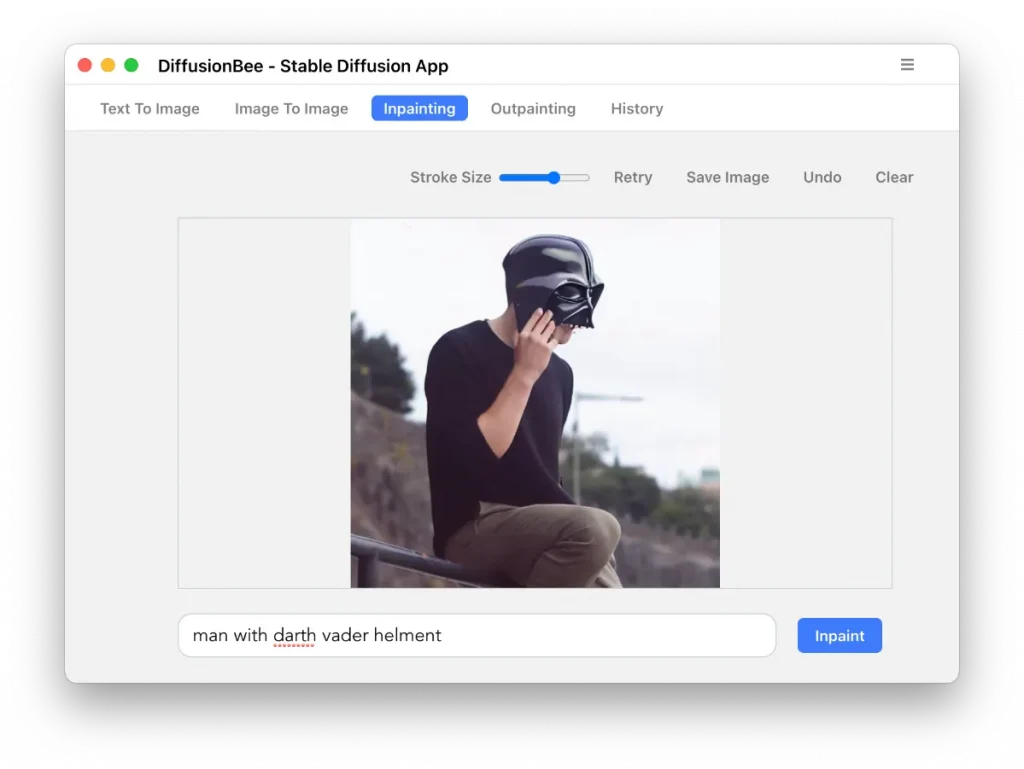The image size is (1024, 769).
Task: Switch to the Text To Image tab
Action: [150, 109]
